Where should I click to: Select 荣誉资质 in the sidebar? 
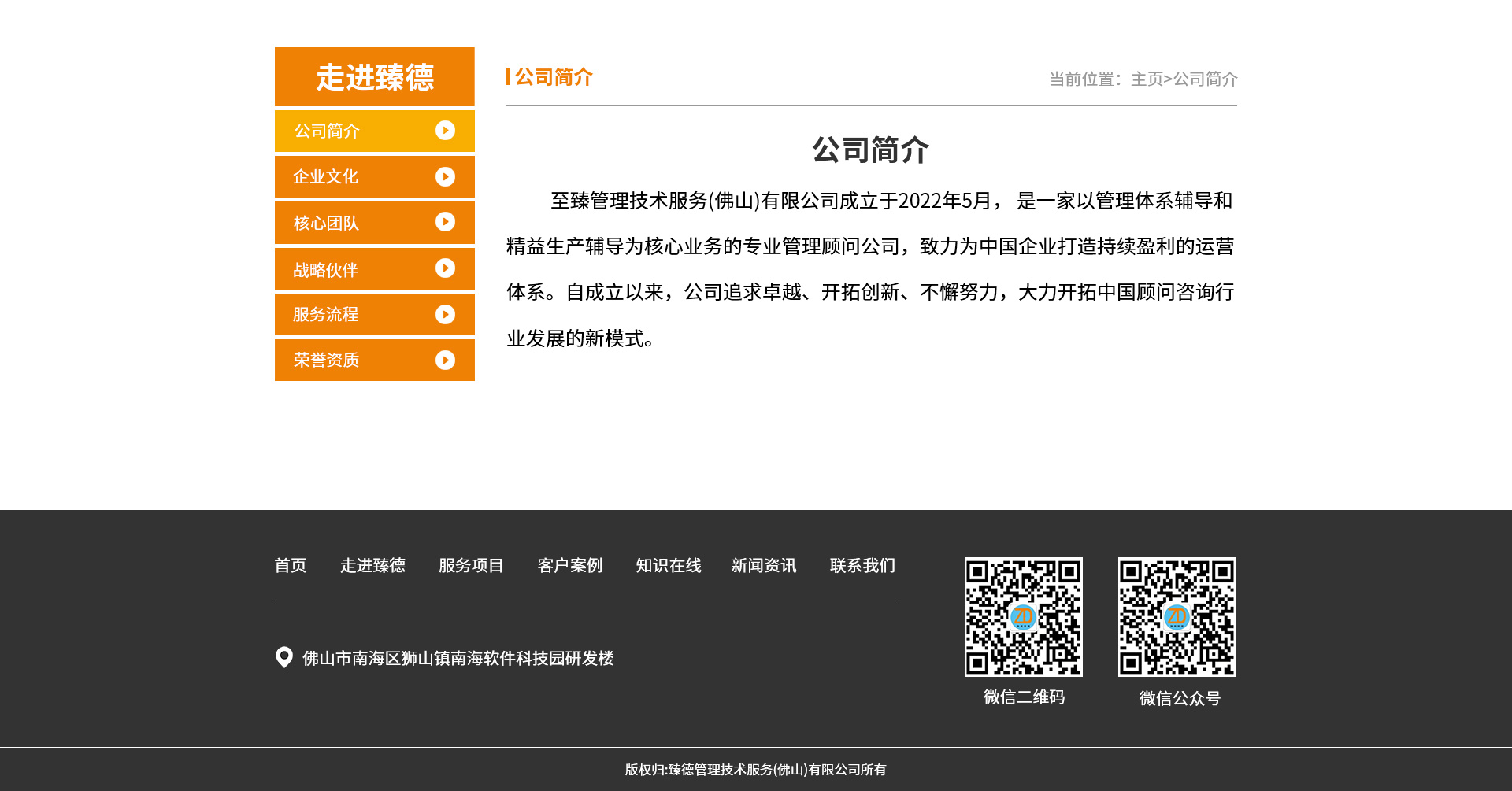pyautogui.click(x=326, y=360)
